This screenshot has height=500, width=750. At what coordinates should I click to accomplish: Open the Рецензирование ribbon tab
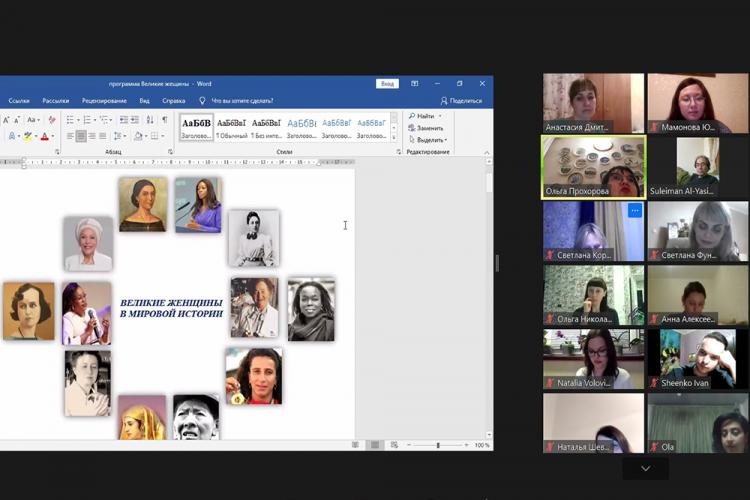coord(104,100)
